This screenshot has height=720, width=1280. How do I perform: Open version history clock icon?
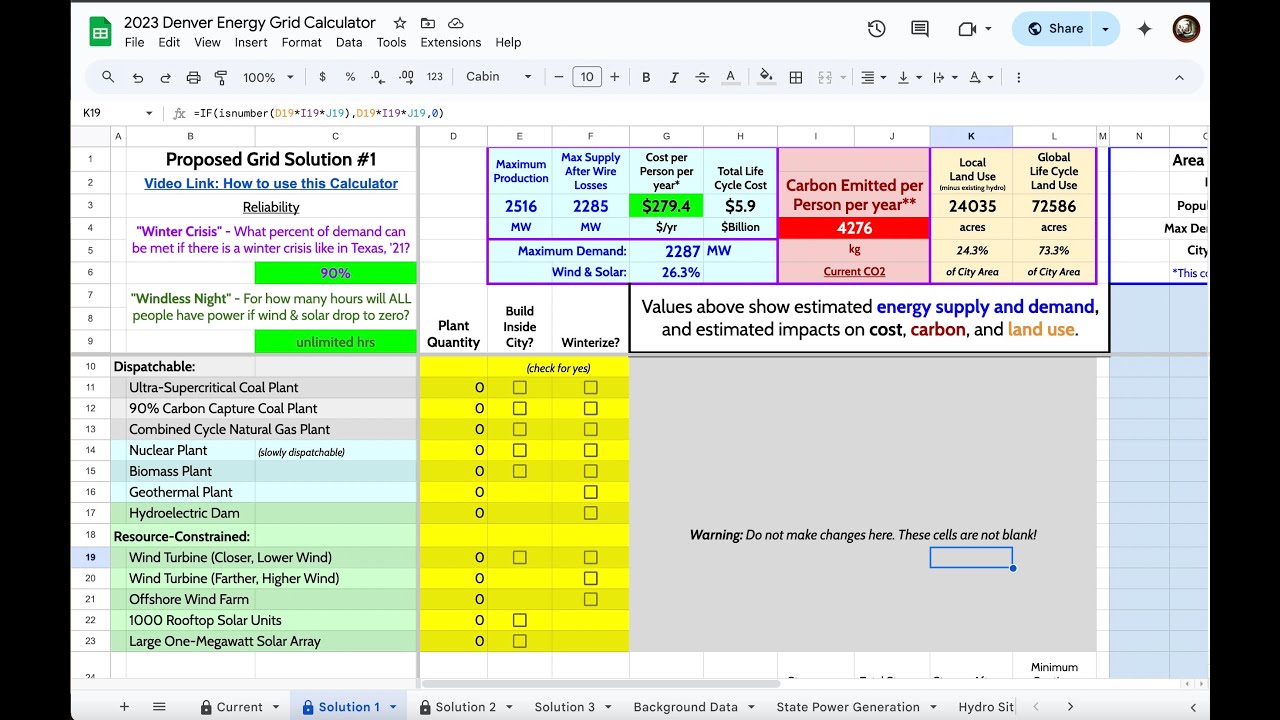(876, 29)
